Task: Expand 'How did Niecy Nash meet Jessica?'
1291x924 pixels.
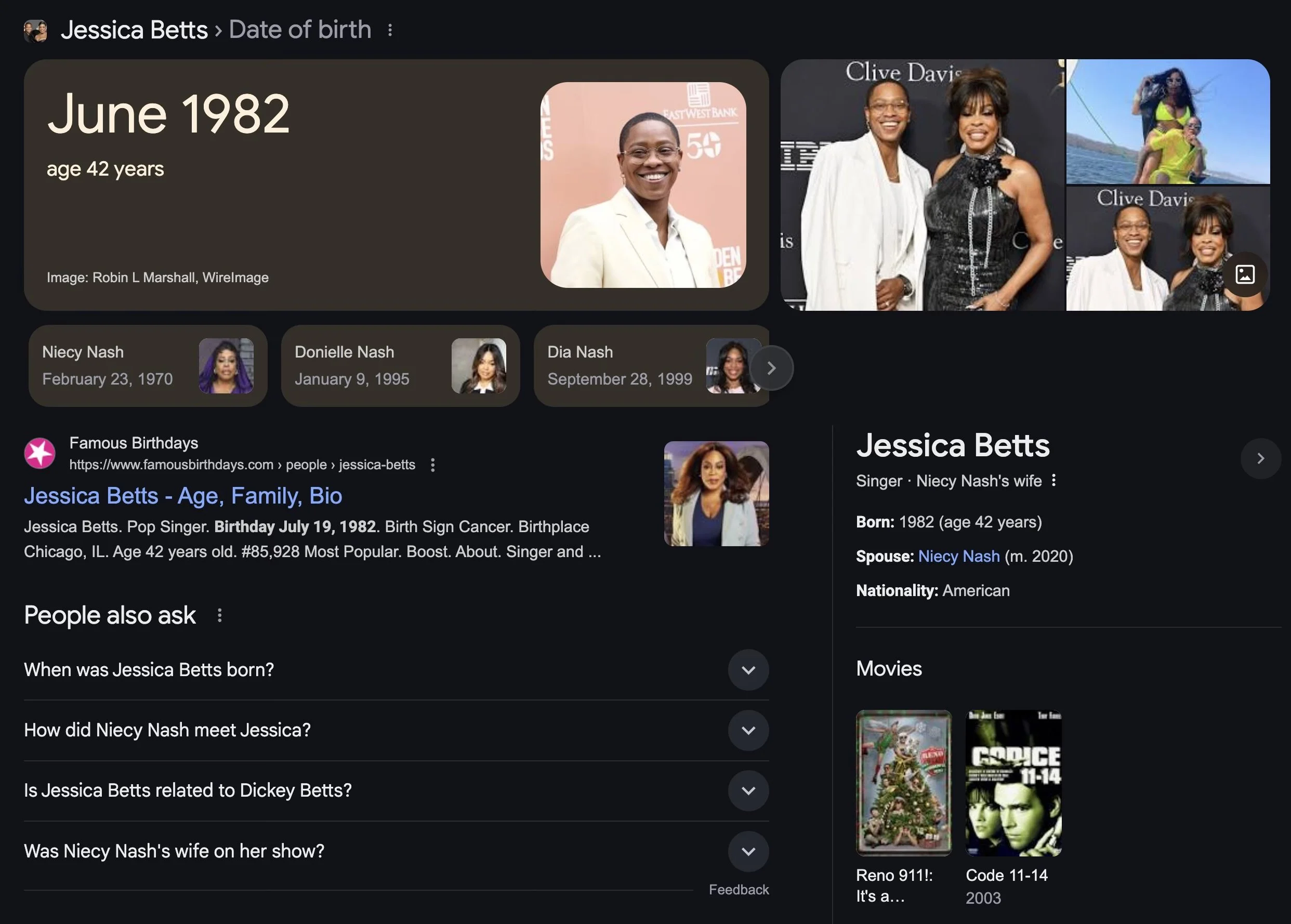Action: coord(748,731)
